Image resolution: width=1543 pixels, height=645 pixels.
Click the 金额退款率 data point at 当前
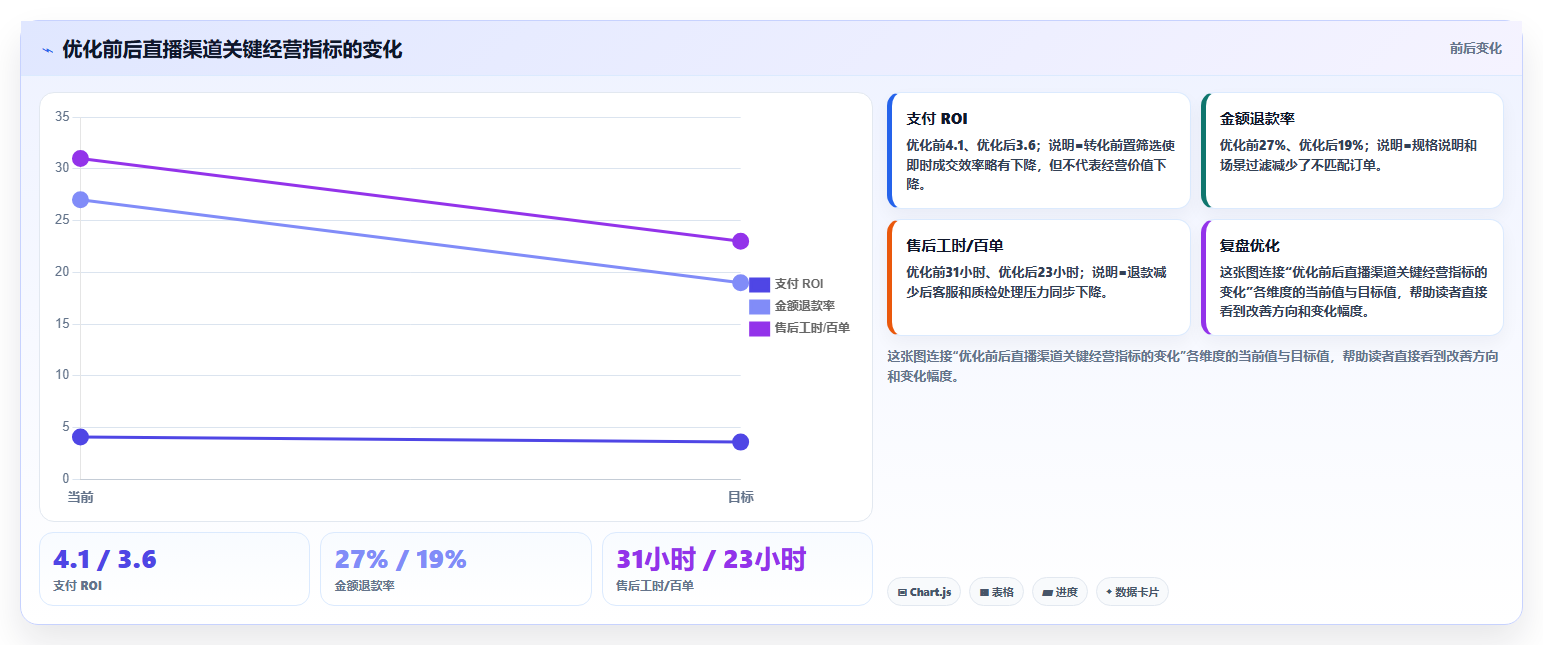coord(81,200)
